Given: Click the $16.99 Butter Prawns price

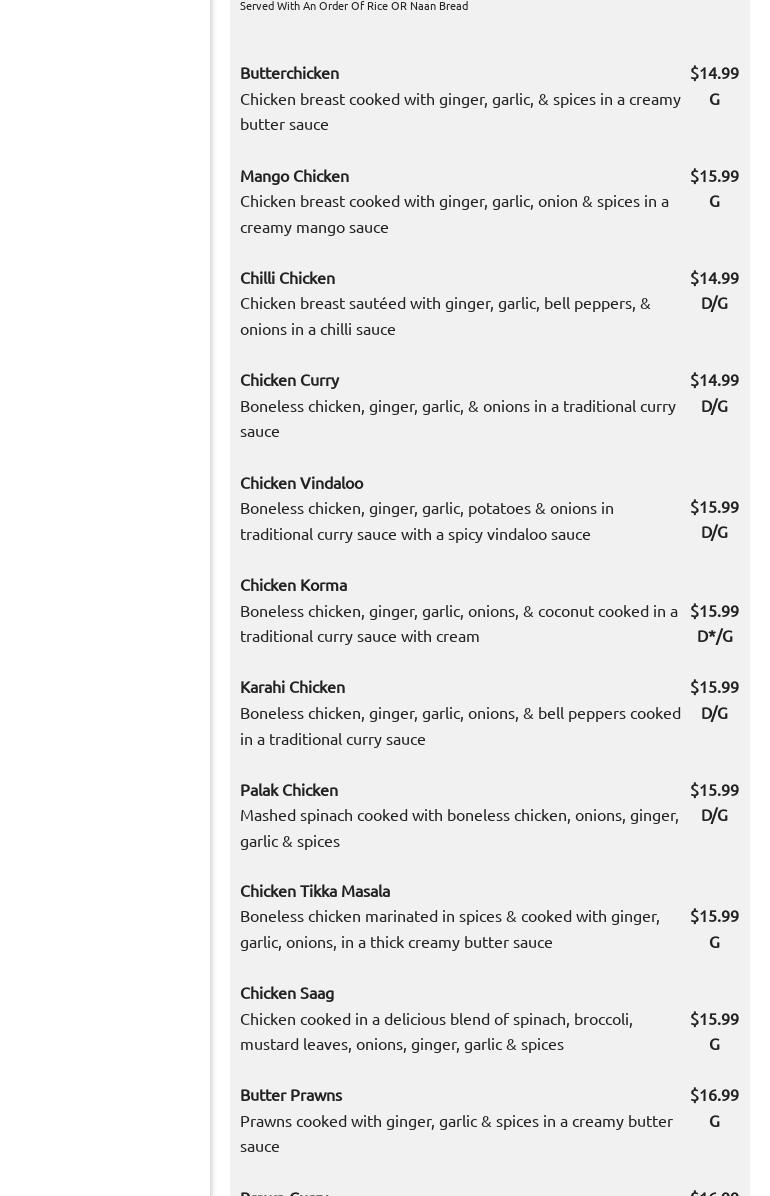Looking at the screenshot, I should click(714, 1095).
